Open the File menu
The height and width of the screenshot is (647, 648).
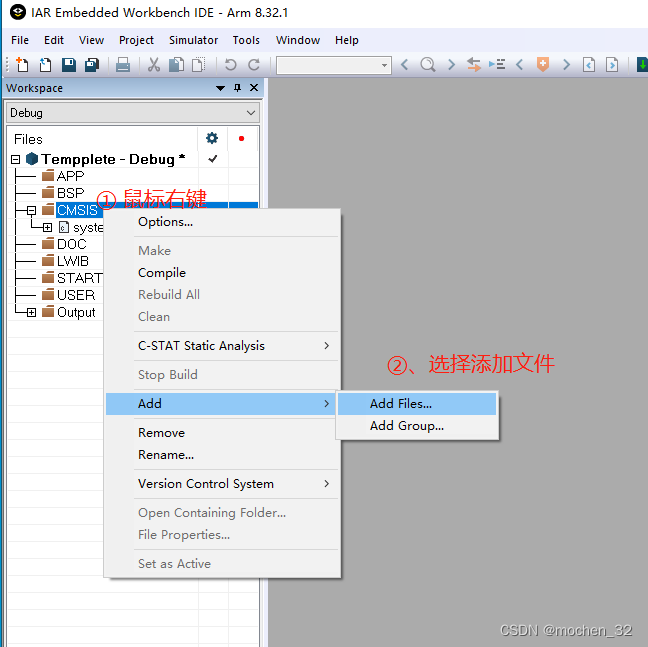(x=20, y=40)
